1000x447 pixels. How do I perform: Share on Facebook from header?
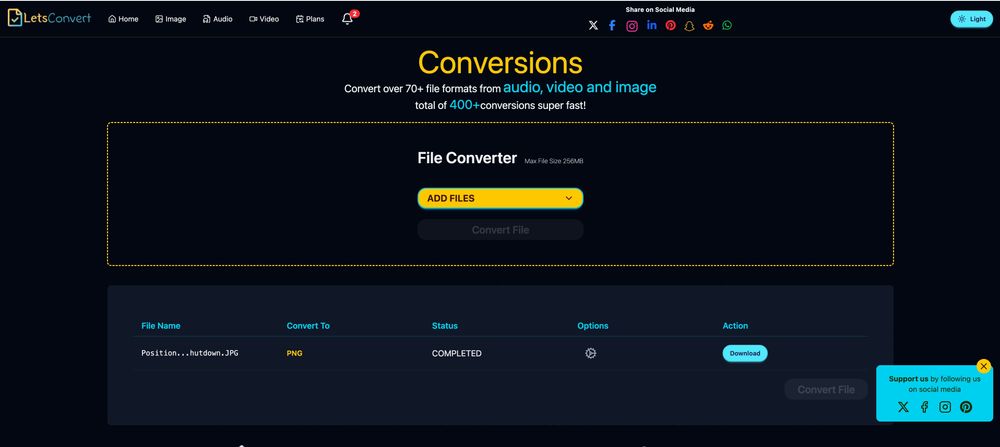[x=612, y=26]
